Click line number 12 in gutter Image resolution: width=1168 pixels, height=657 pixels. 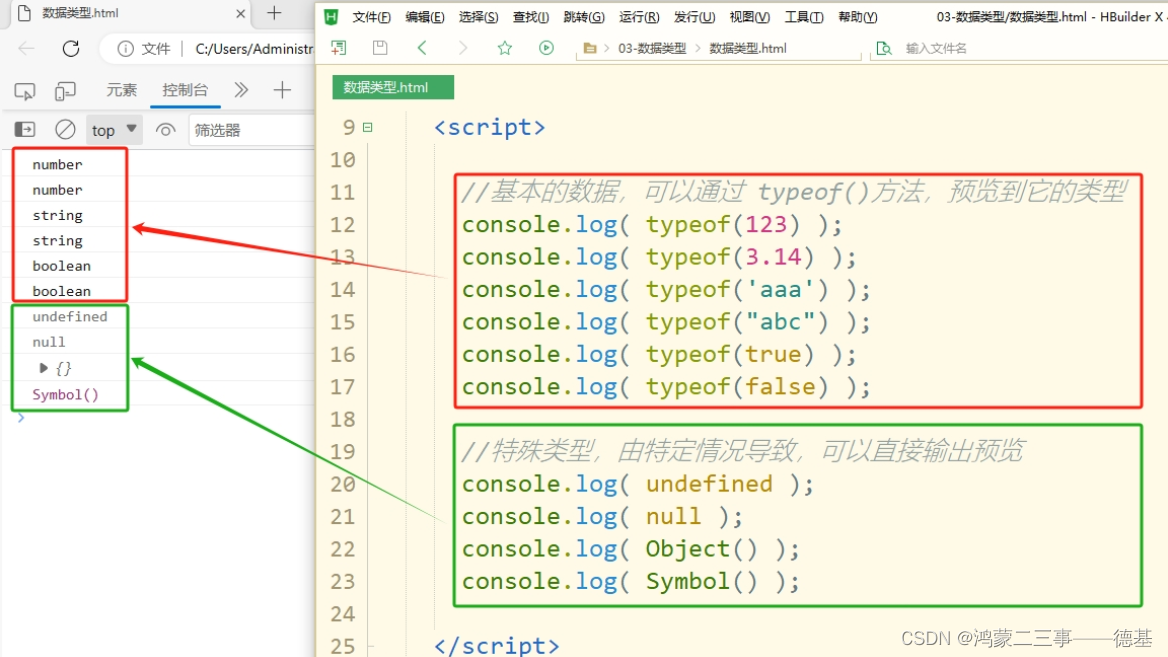[x=343, y=225]
